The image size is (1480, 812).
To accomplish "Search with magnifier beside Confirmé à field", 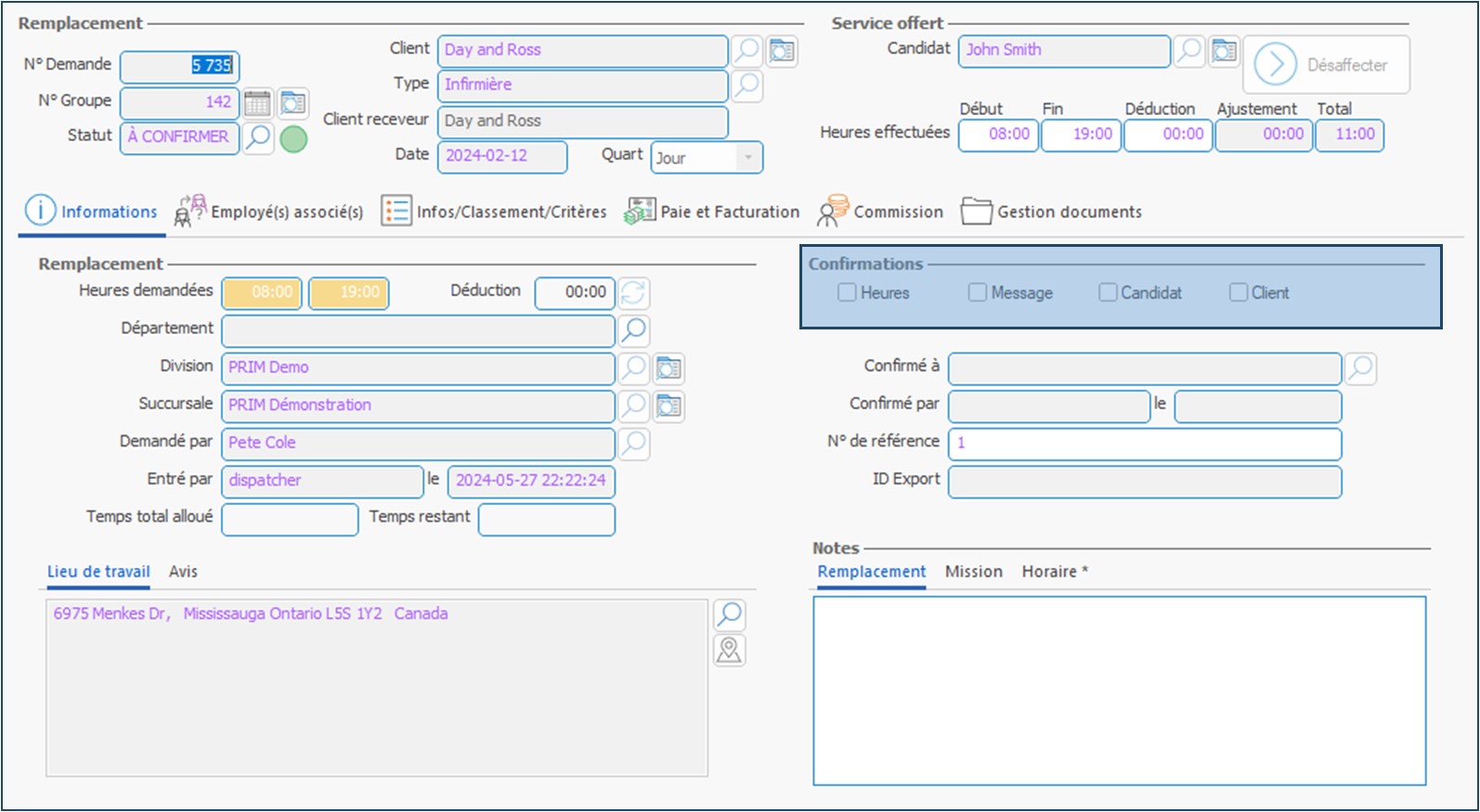I will [x=1360, y=368].
